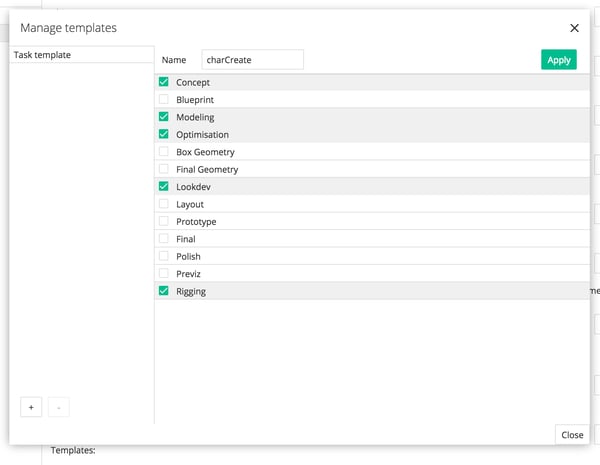Close the Manage templates dialog with X

click(x=574, y=28)
